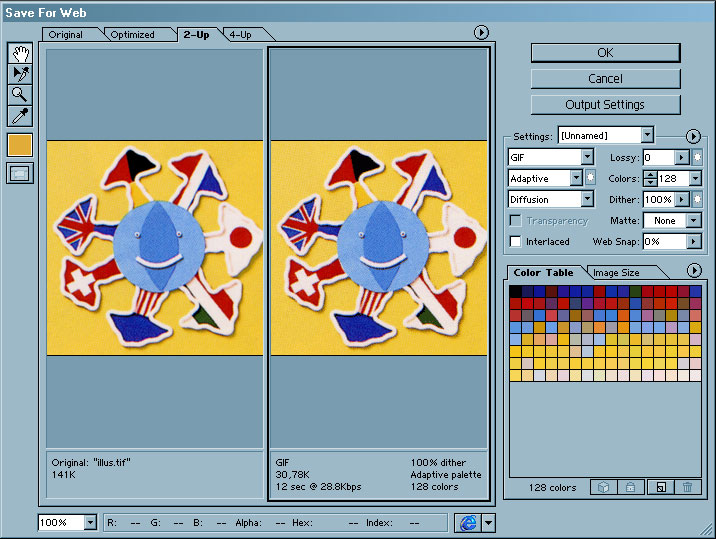Screen dimensions: 716x539
Task: Select the black swatch in color table
Action: point(516,291)
